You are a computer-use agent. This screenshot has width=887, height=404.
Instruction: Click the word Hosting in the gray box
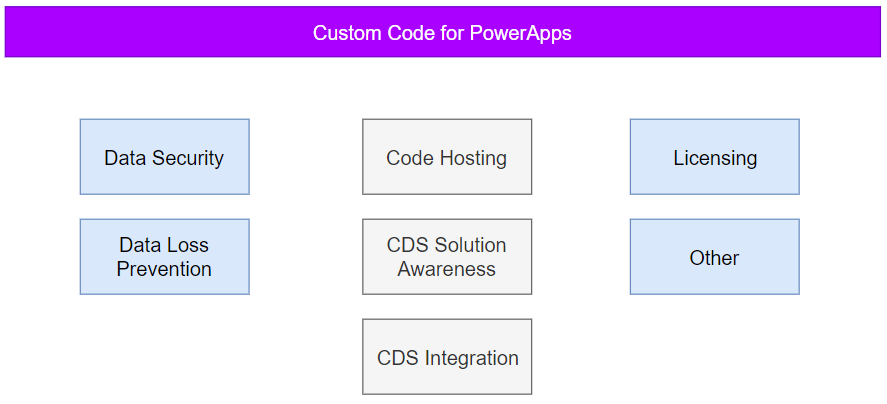point(472,158)
